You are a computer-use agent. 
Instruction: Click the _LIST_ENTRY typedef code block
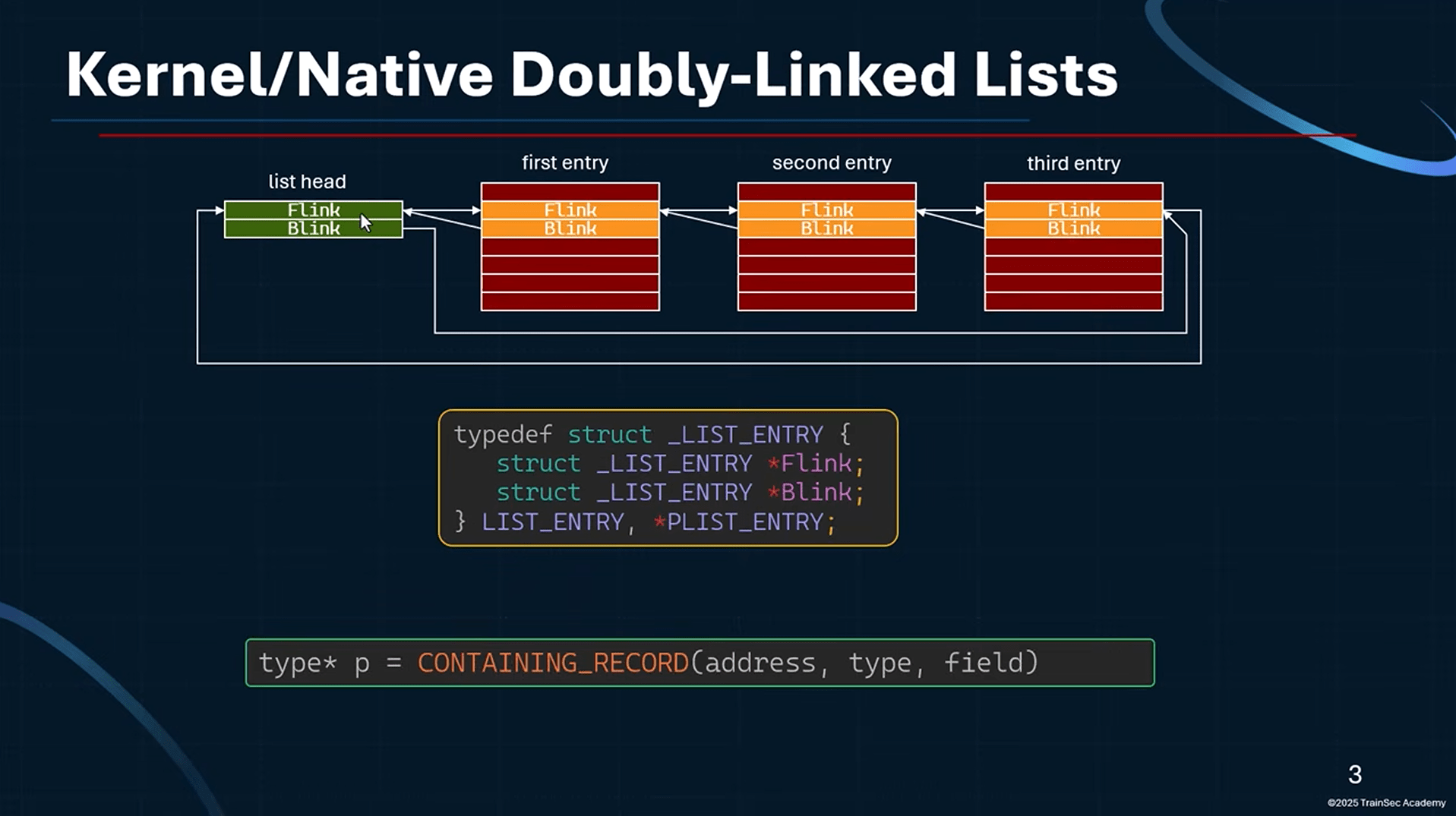pos(666,477)
